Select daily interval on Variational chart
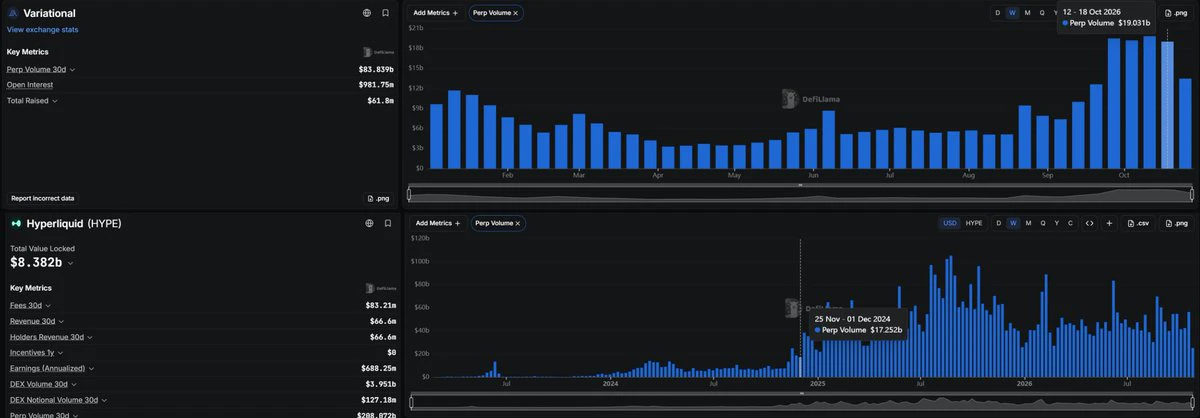Image resolution: width=1200 pixels, height=418 pixels. point(997,13)
